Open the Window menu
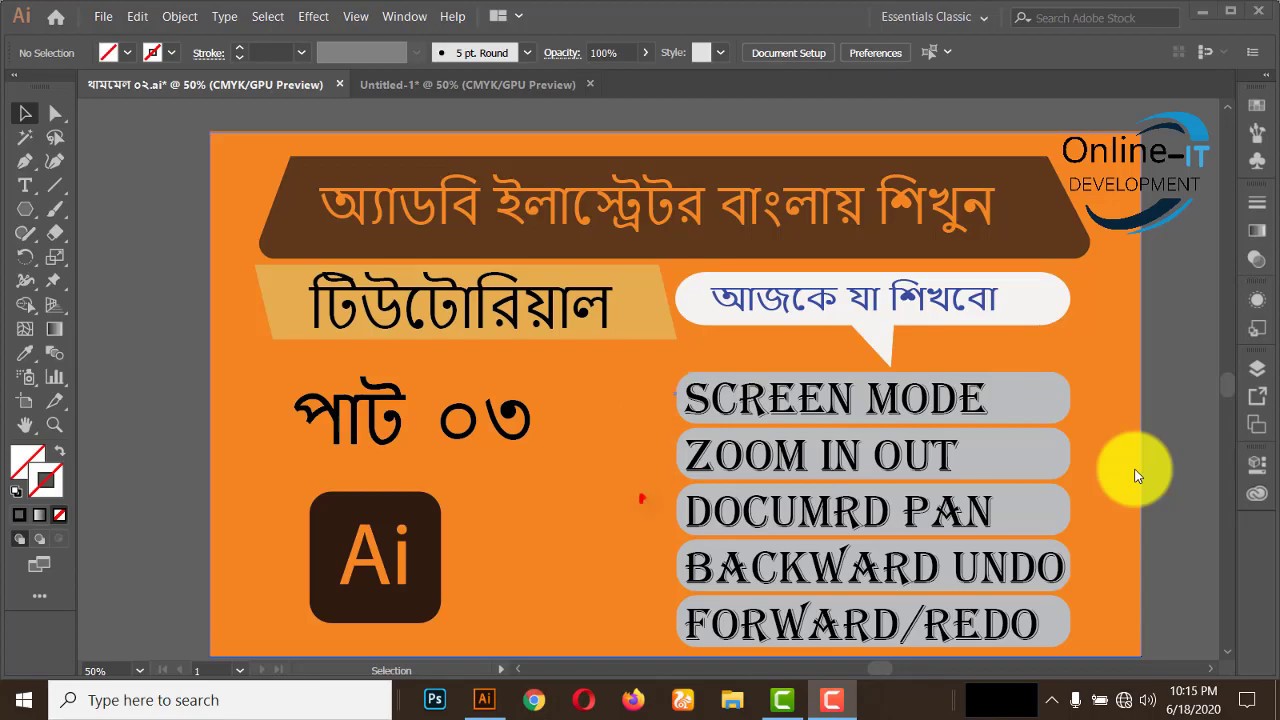Screen dimensions: 1280x720 click(404, 16)
